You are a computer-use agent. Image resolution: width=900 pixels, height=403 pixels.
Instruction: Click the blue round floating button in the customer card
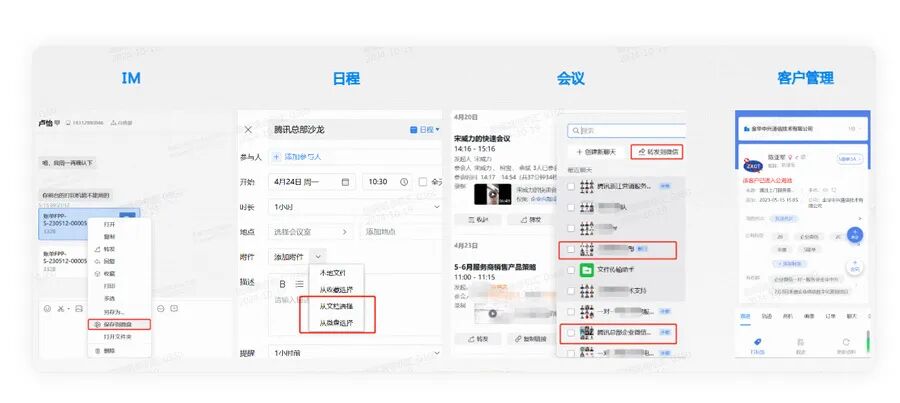[855, 235]
